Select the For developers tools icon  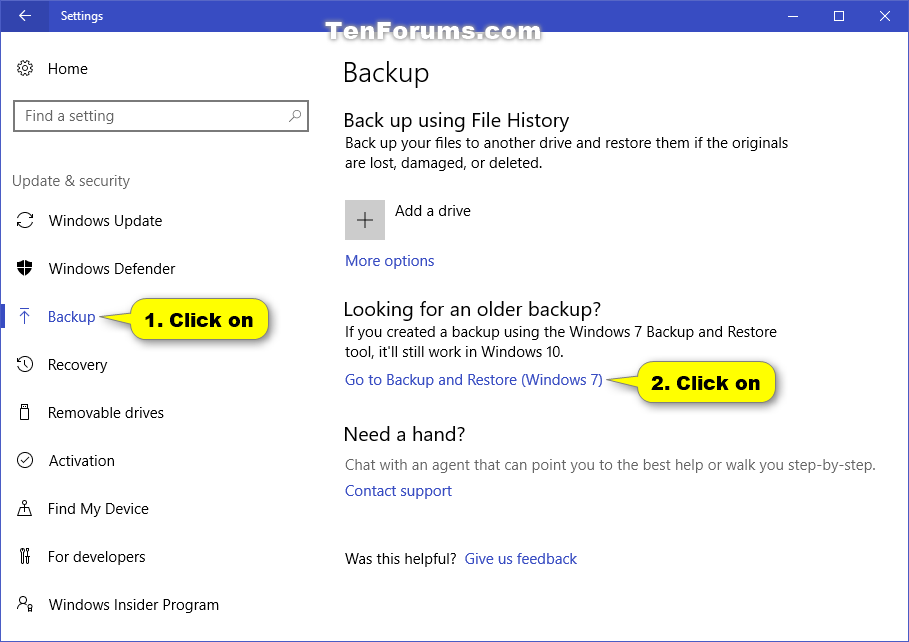point(25,556)
